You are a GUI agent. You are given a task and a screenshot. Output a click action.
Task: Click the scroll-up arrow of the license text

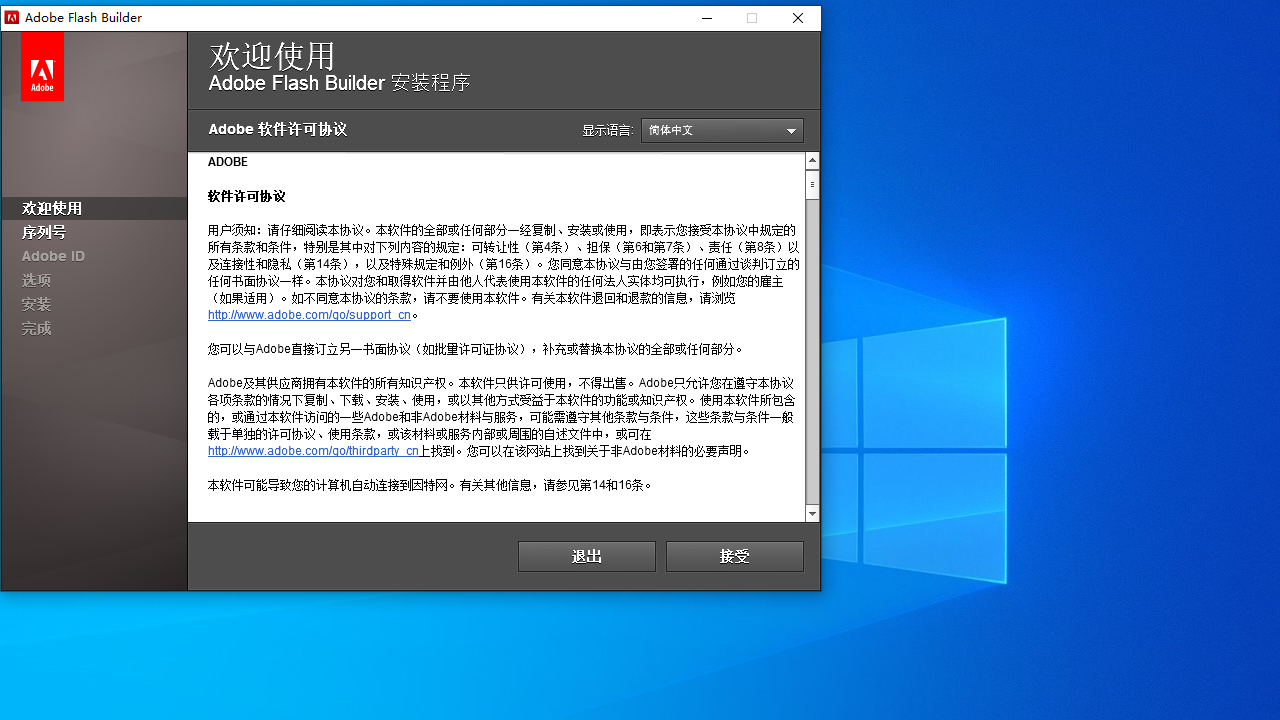click(812, 159)
